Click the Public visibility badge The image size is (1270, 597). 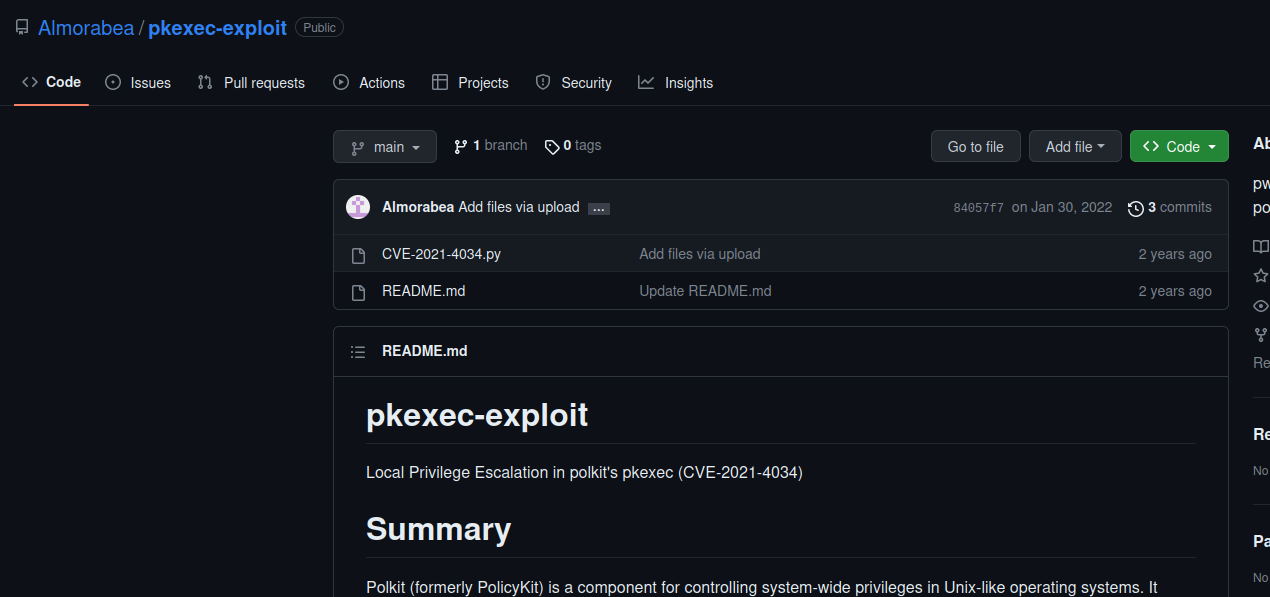tap(319, 28)
